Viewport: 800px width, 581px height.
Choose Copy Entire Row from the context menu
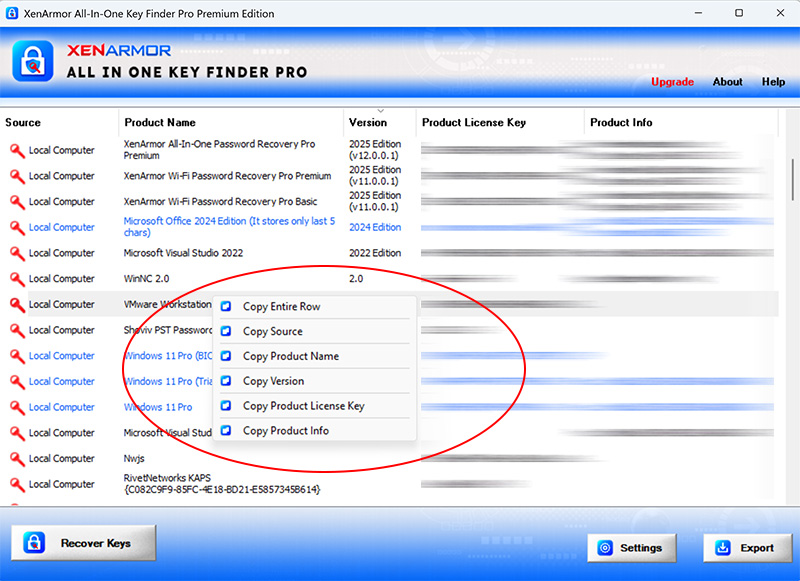tap(315, 307)
